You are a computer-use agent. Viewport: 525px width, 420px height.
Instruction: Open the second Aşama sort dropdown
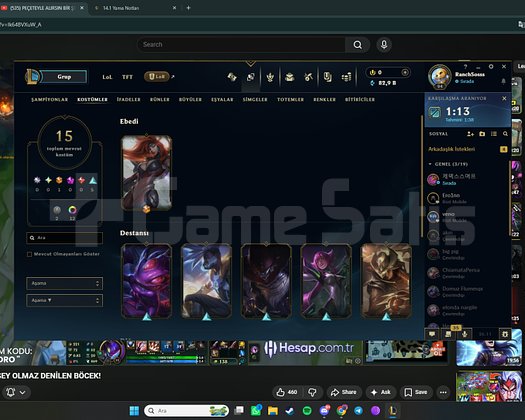click(64, 300)
